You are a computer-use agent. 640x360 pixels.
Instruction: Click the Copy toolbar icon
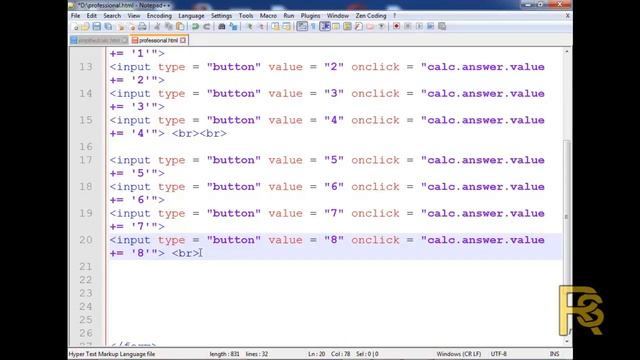[169, 27]
